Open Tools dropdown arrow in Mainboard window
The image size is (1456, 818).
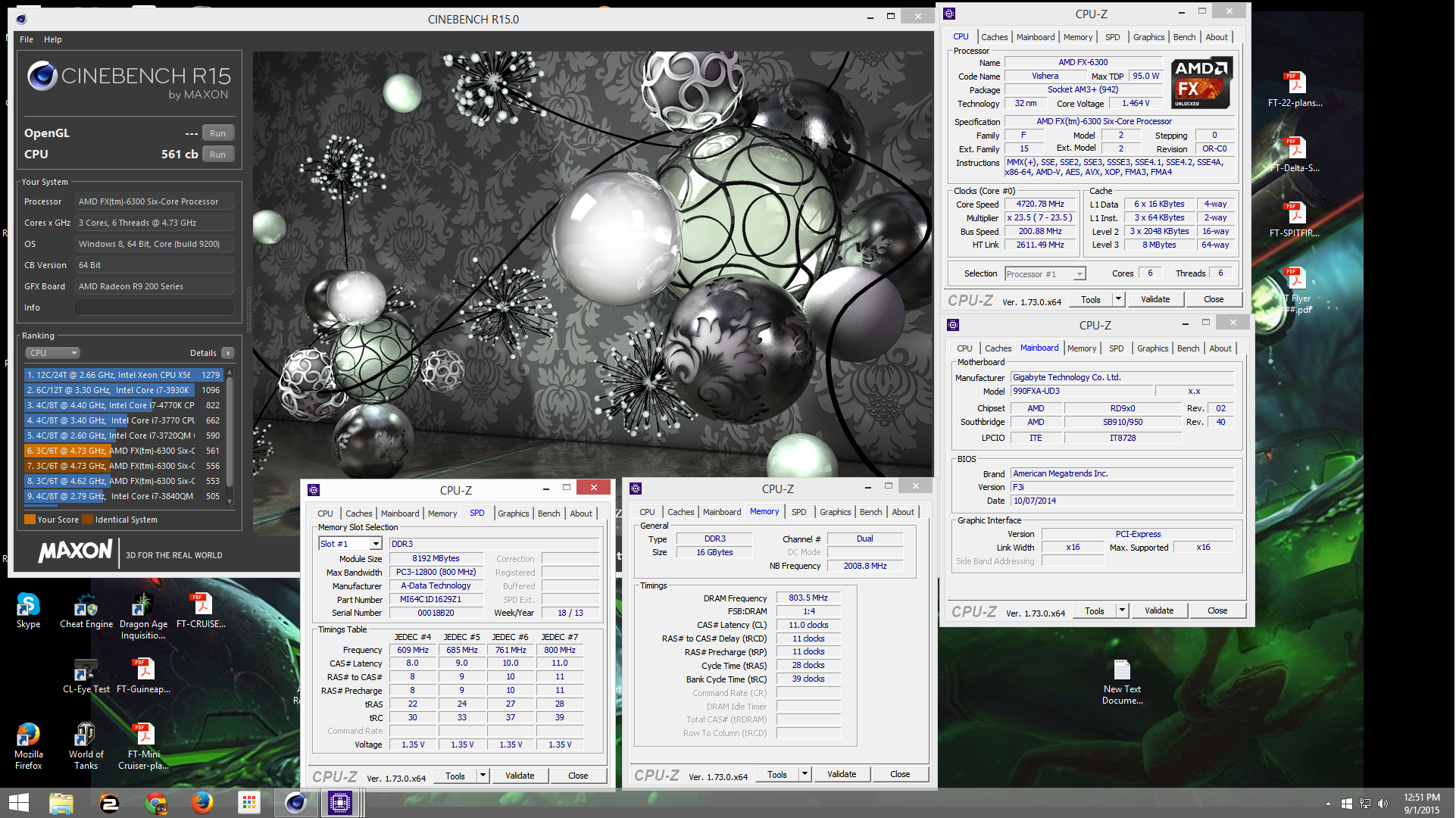point(1122,610)
